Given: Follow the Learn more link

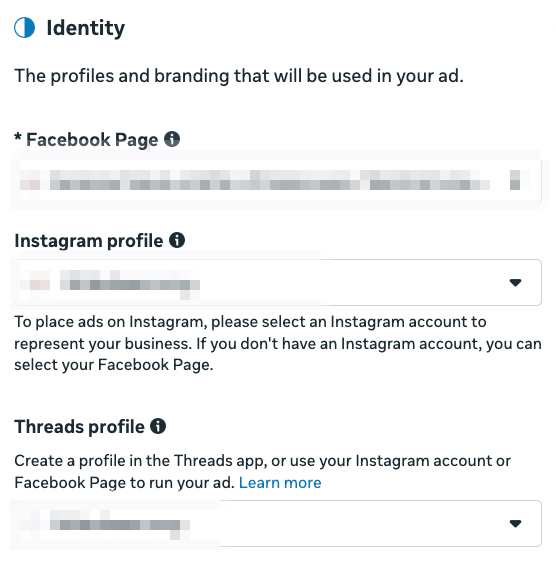Looking at the screenshot, I should click(280, 483).
